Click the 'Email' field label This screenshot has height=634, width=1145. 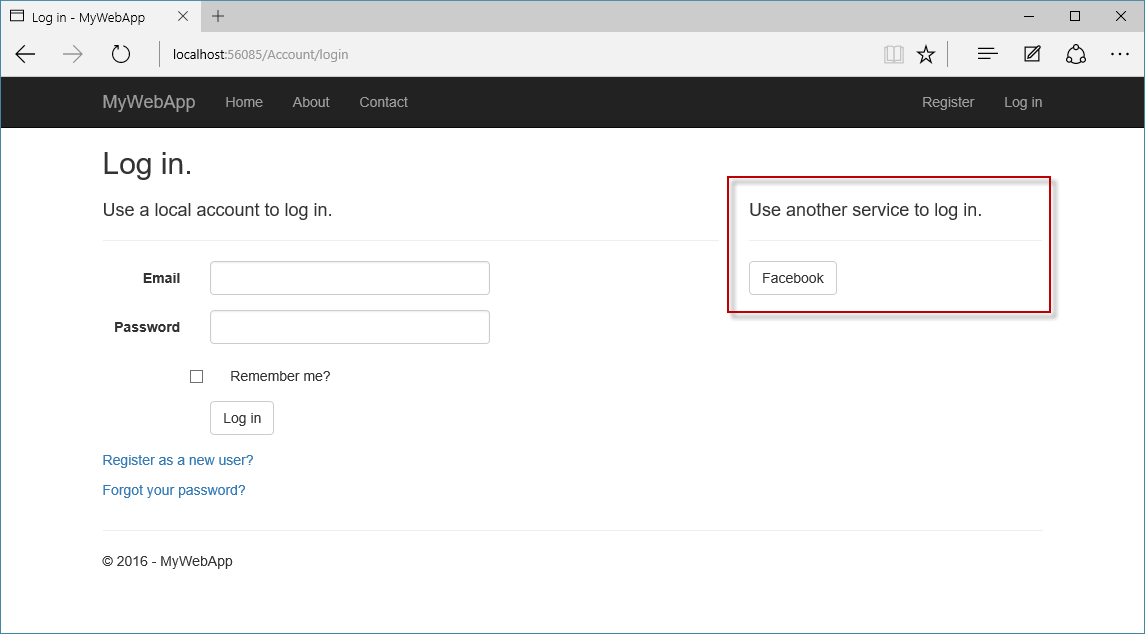pyautogui.click(x=161, y=278)
